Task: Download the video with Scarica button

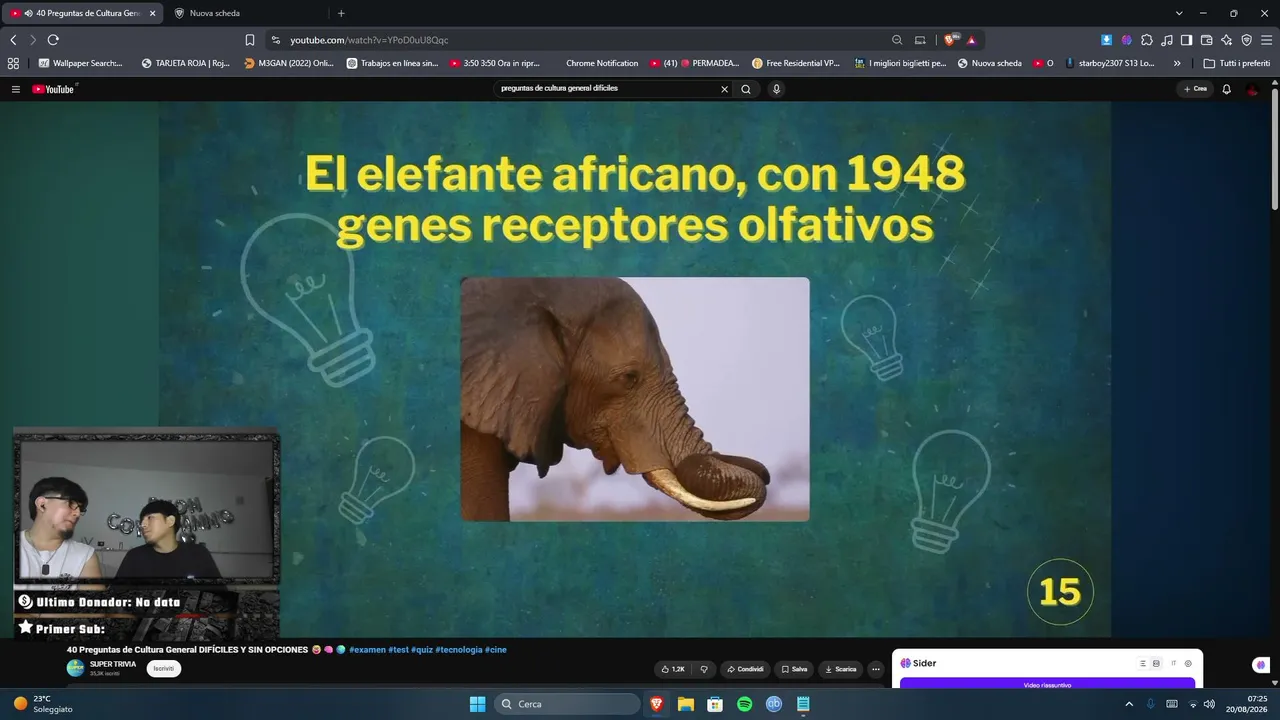Action: click(841, 669)
